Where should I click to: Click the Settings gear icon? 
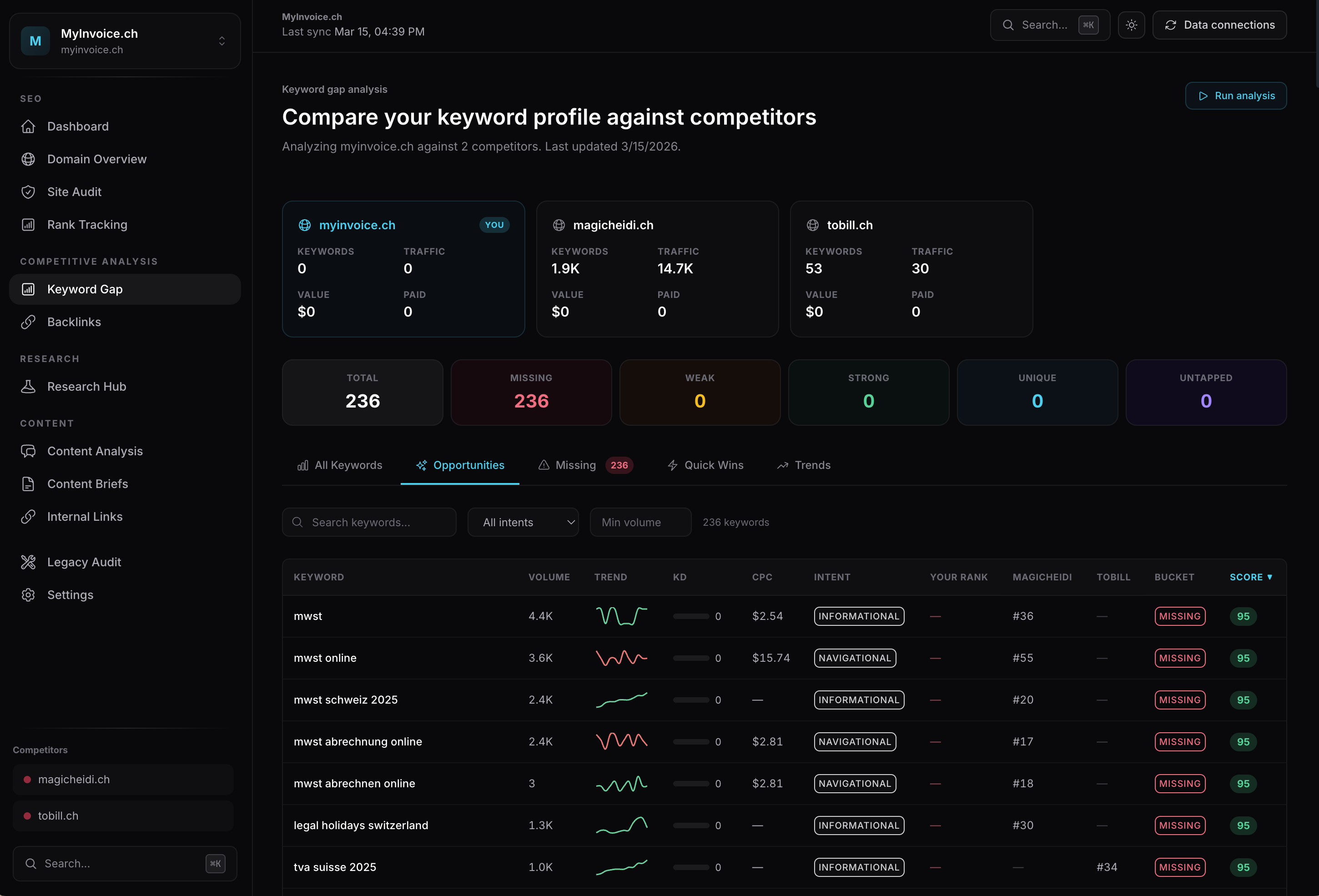28,595
